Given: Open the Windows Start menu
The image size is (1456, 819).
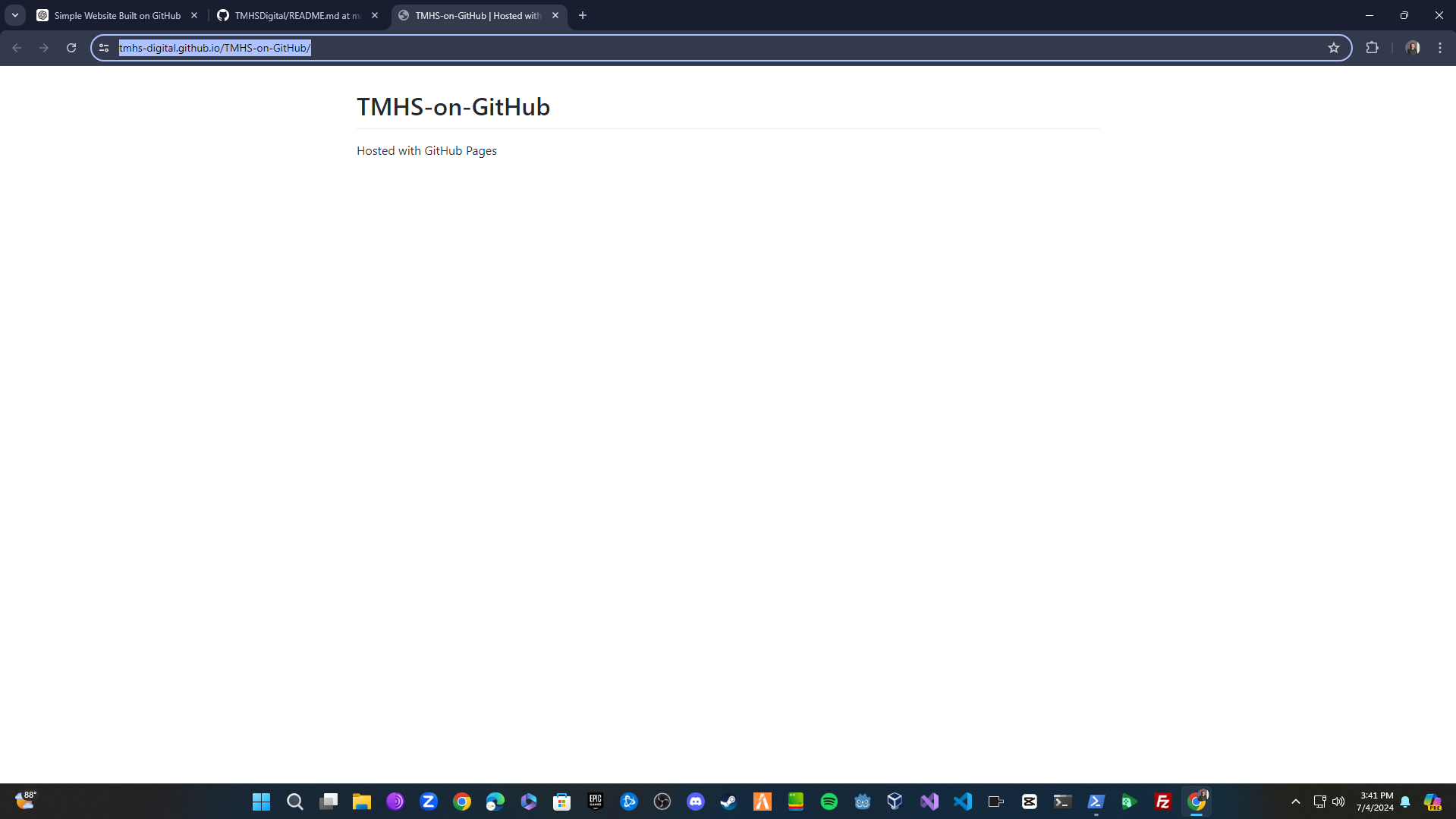Looking at the screenshot, I should pyautogui.click(x=262, y=802).
